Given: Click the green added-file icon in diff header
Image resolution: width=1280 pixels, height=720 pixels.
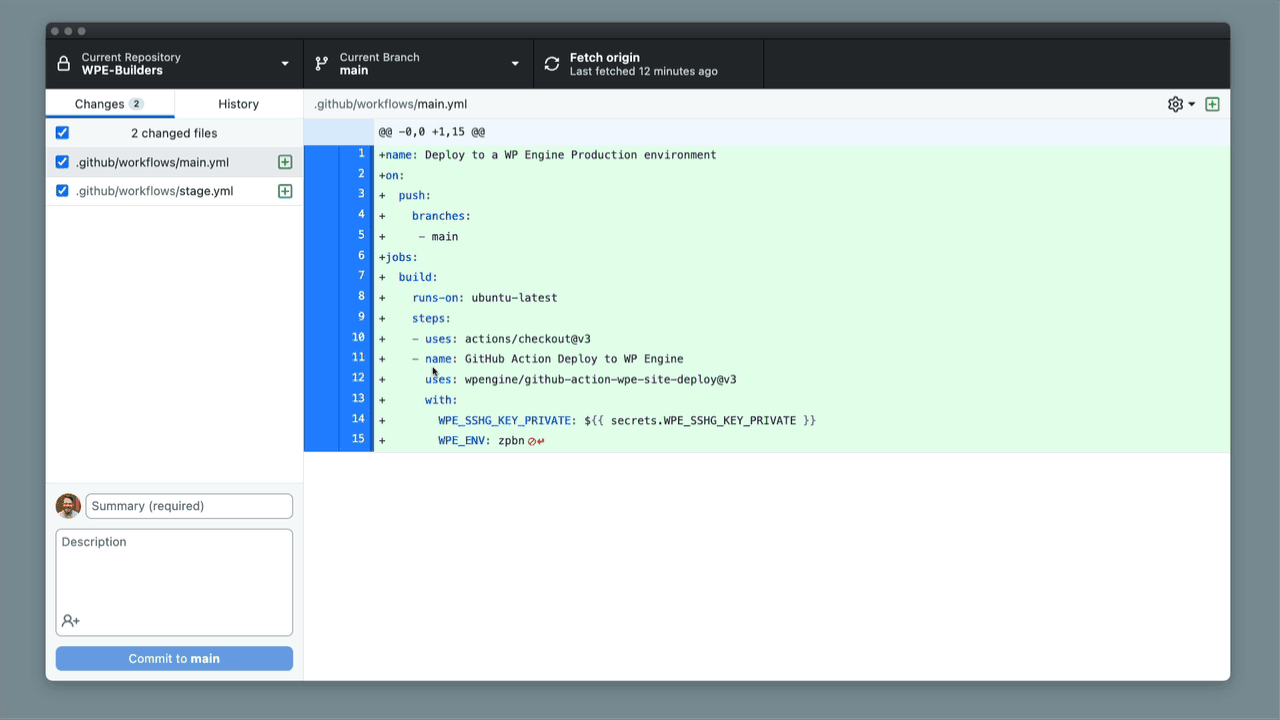Looking at the screenshot, I should tap(1212, 104).
